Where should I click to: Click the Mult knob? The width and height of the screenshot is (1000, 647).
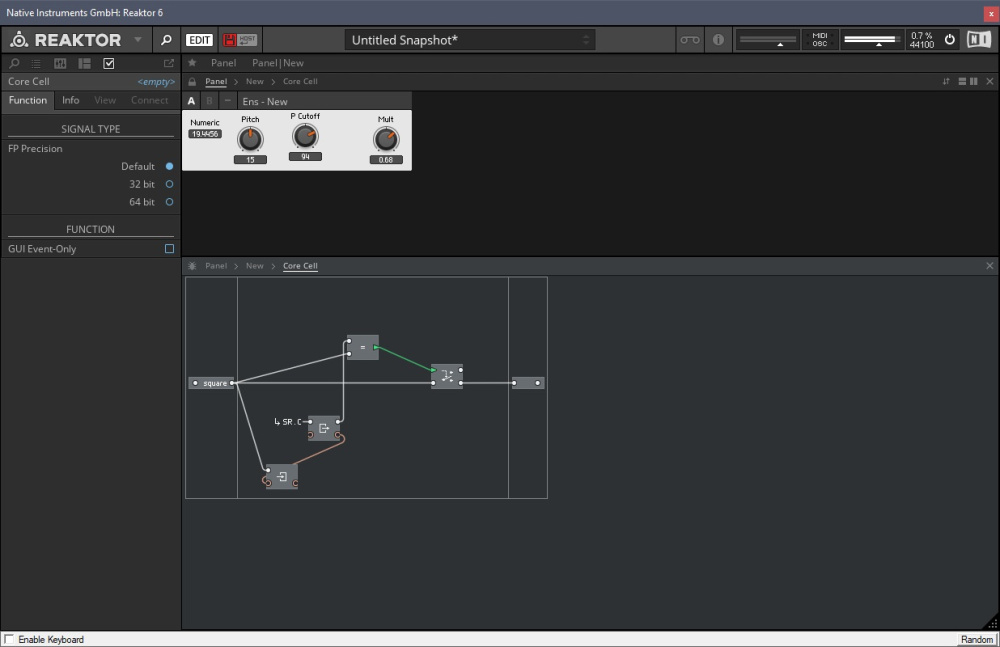[386, 138]
